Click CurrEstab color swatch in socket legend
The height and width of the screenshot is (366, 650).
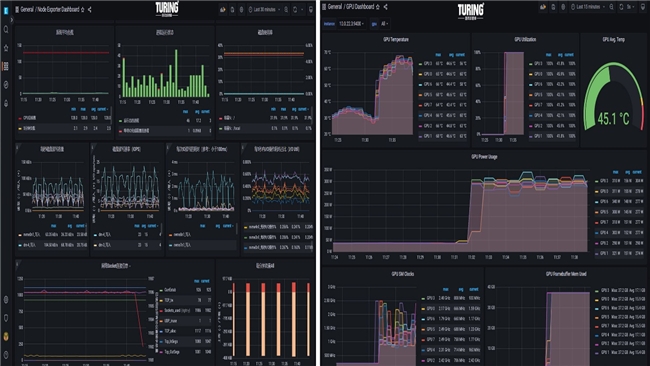click(162, 290)
